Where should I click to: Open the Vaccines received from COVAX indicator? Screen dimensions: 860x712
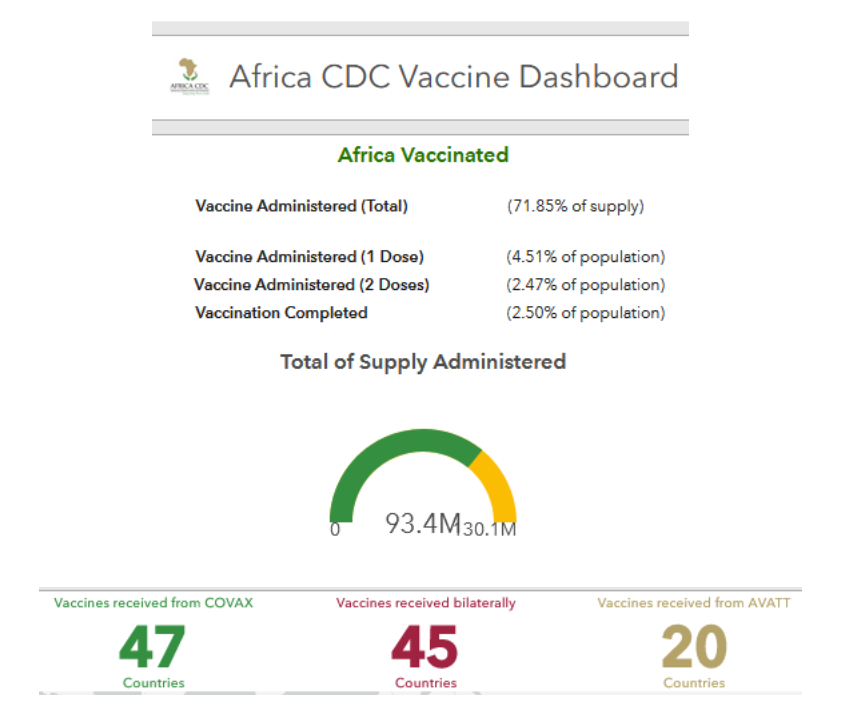[x=154, y=603]
